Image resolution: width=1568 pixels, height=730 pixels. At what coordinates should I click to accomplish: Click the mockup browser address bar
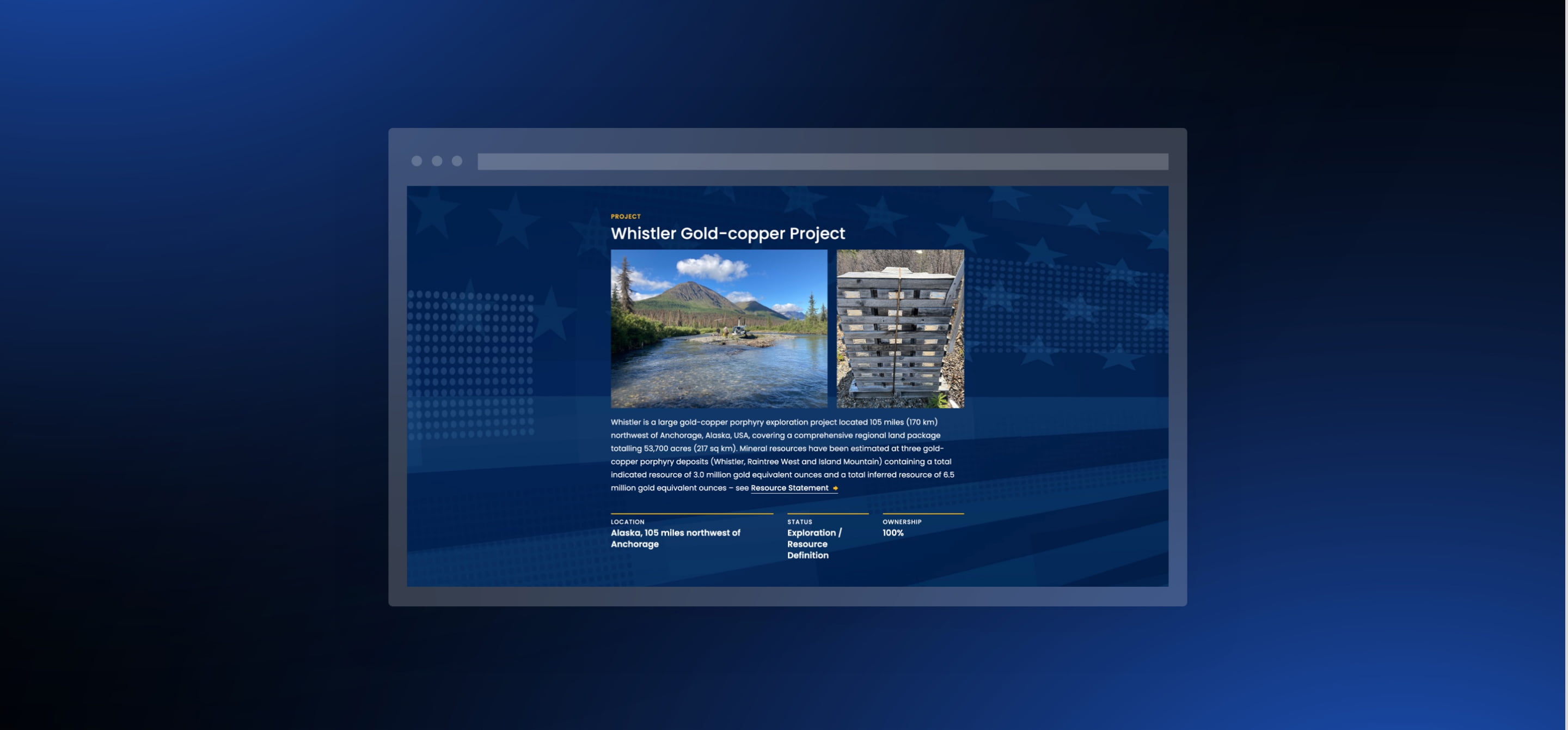pyautogui.click(x=822, y=161)
